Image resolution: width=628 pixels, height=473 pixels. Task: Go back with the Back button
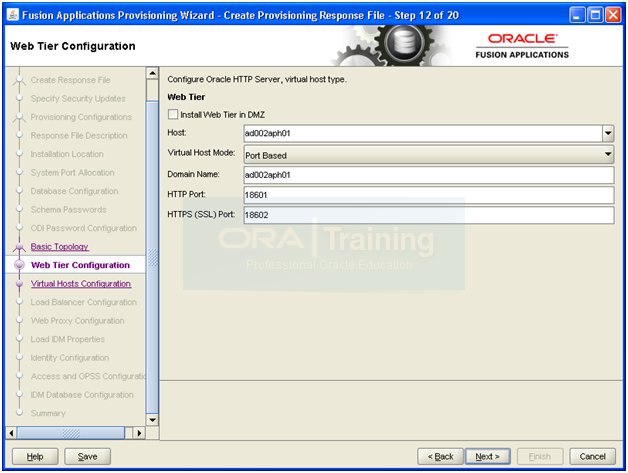tap(440, 456)
